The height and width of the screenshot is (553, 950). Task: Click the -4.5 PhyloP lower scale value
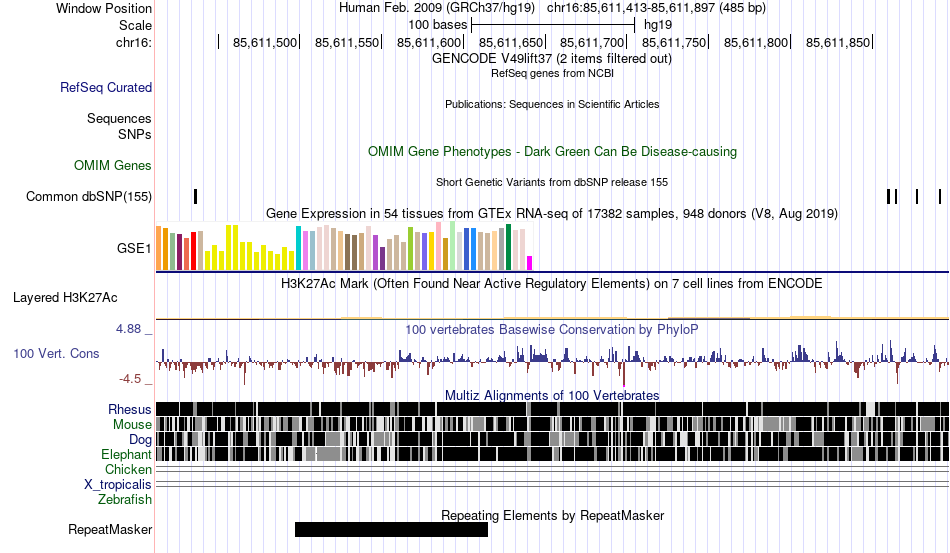[x=130, y=379]
